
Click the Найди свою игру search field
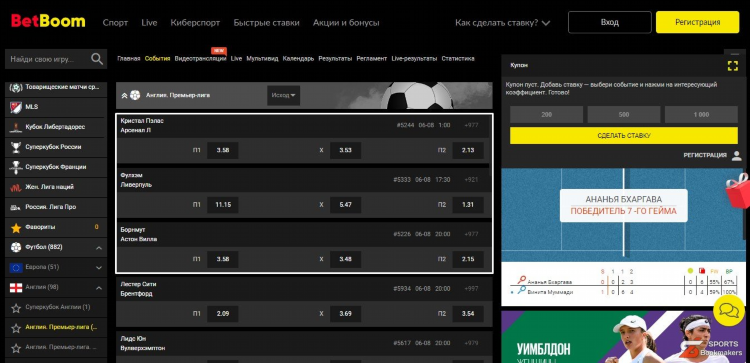tap(48, 60)
